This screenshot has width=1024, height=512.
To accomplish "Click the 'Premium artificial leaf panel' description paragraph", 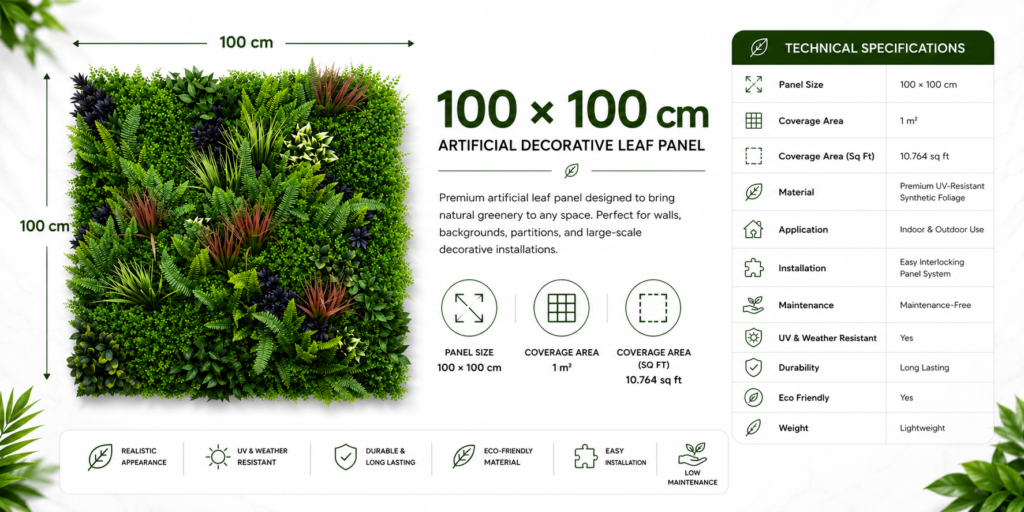I will (561, 223).
